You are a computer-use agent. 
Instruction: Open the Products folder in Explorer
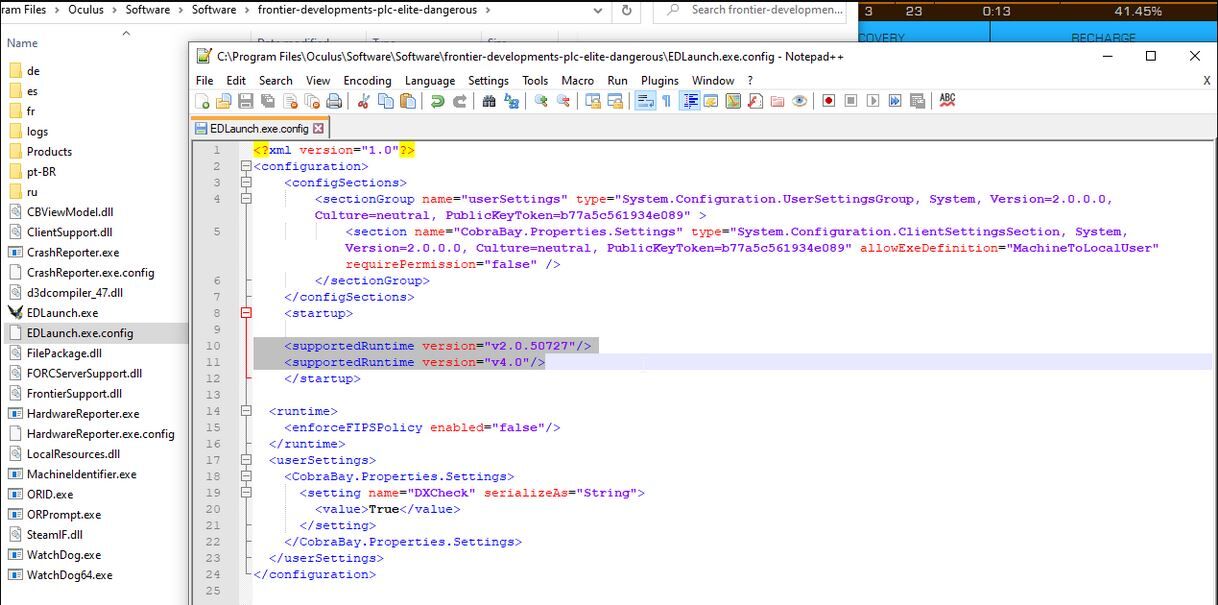click(49, 152)
